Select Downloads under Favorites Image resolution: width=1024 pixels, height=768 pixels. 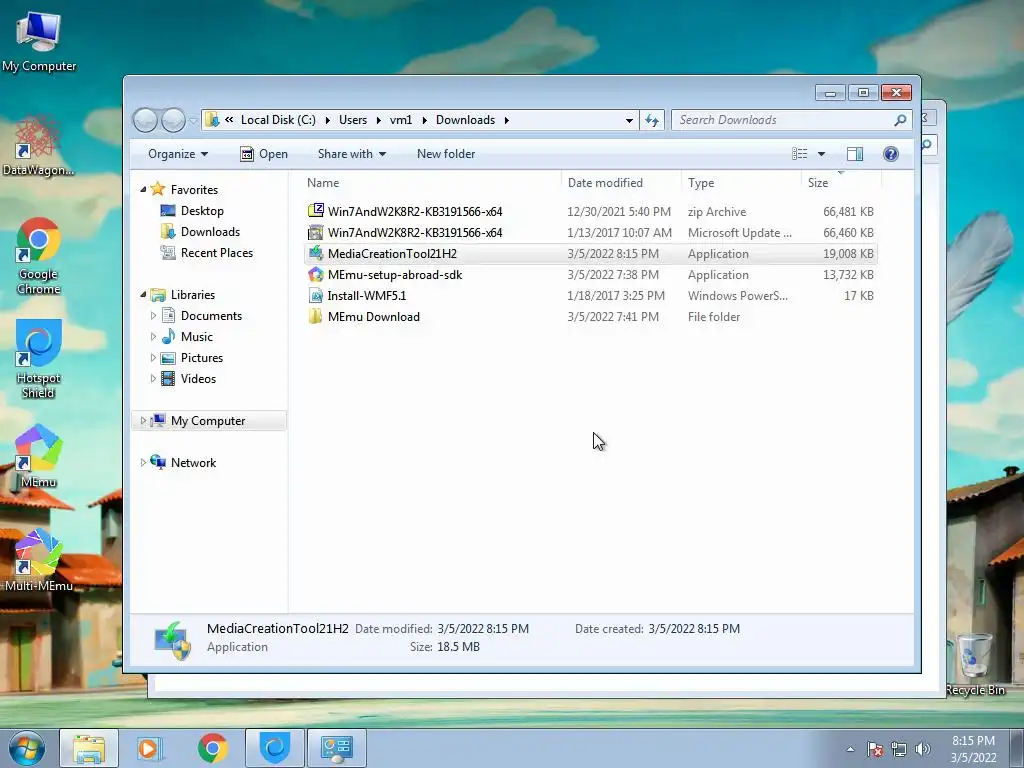coord(200,232)
